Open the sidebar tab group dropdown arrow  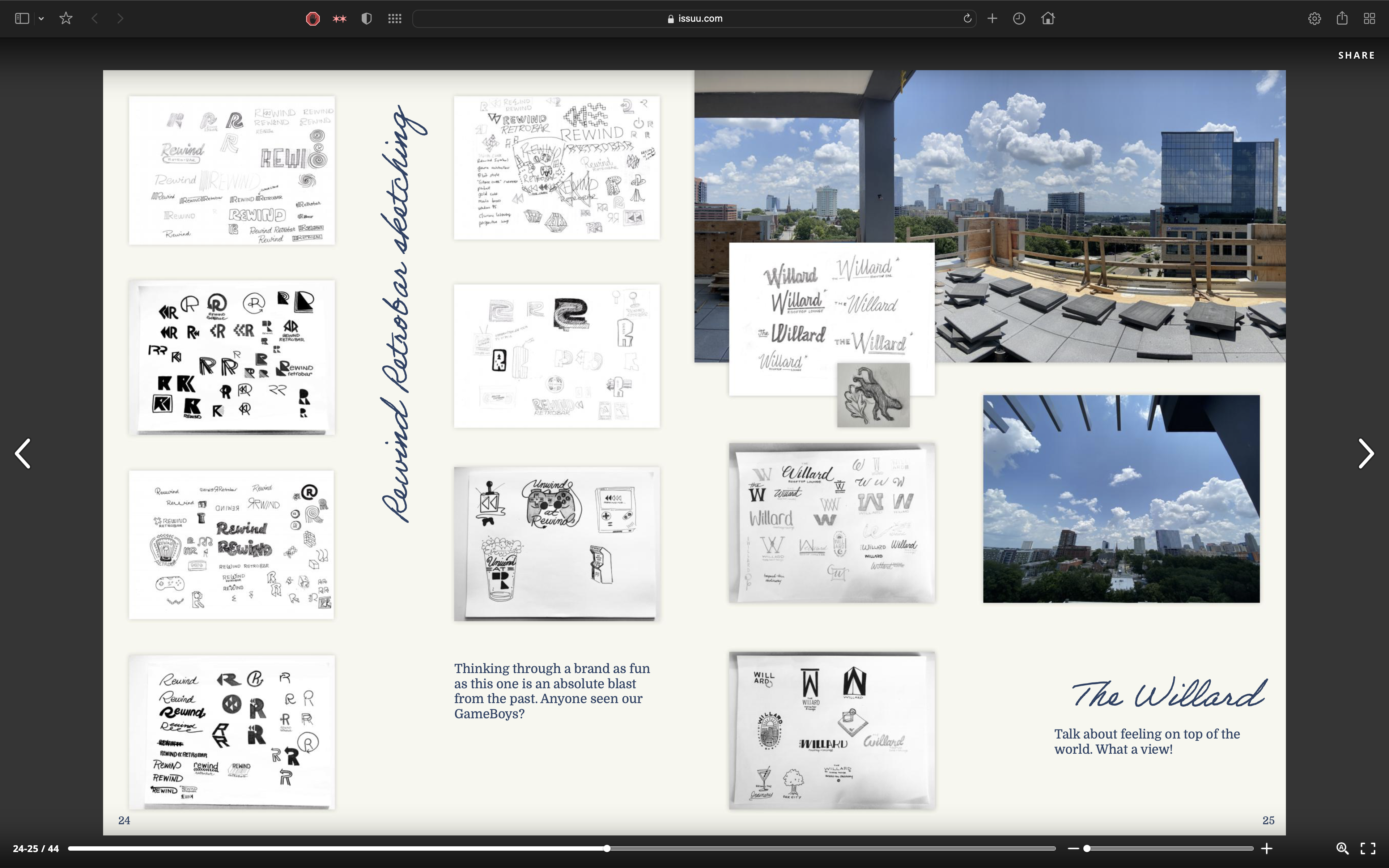point(41,19)
